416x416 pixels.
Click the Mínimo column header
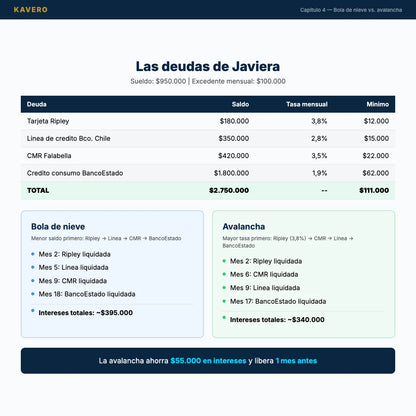pyautogui.click(x=378, y=104)
